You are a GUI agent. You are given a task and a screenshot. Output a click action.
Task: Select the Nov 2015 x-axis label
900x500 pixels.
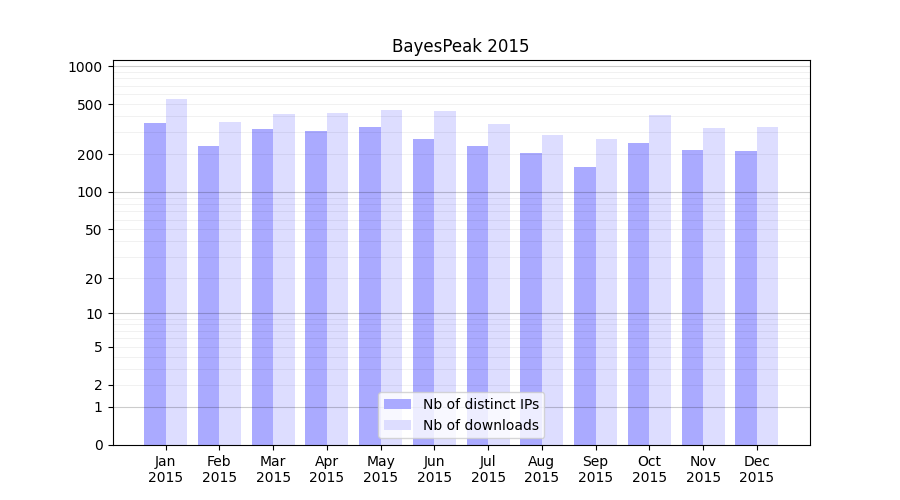tap(703, 469)
